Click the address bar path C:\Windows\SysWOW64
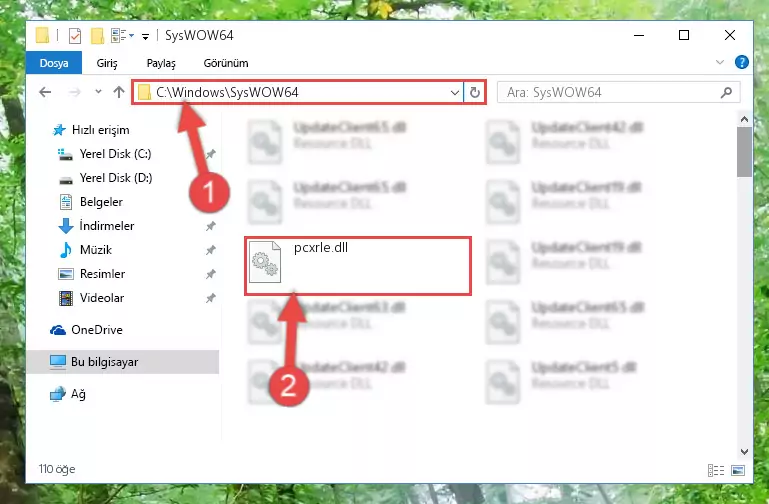Viewport: 769px width, 504px height. pos(227,92)
